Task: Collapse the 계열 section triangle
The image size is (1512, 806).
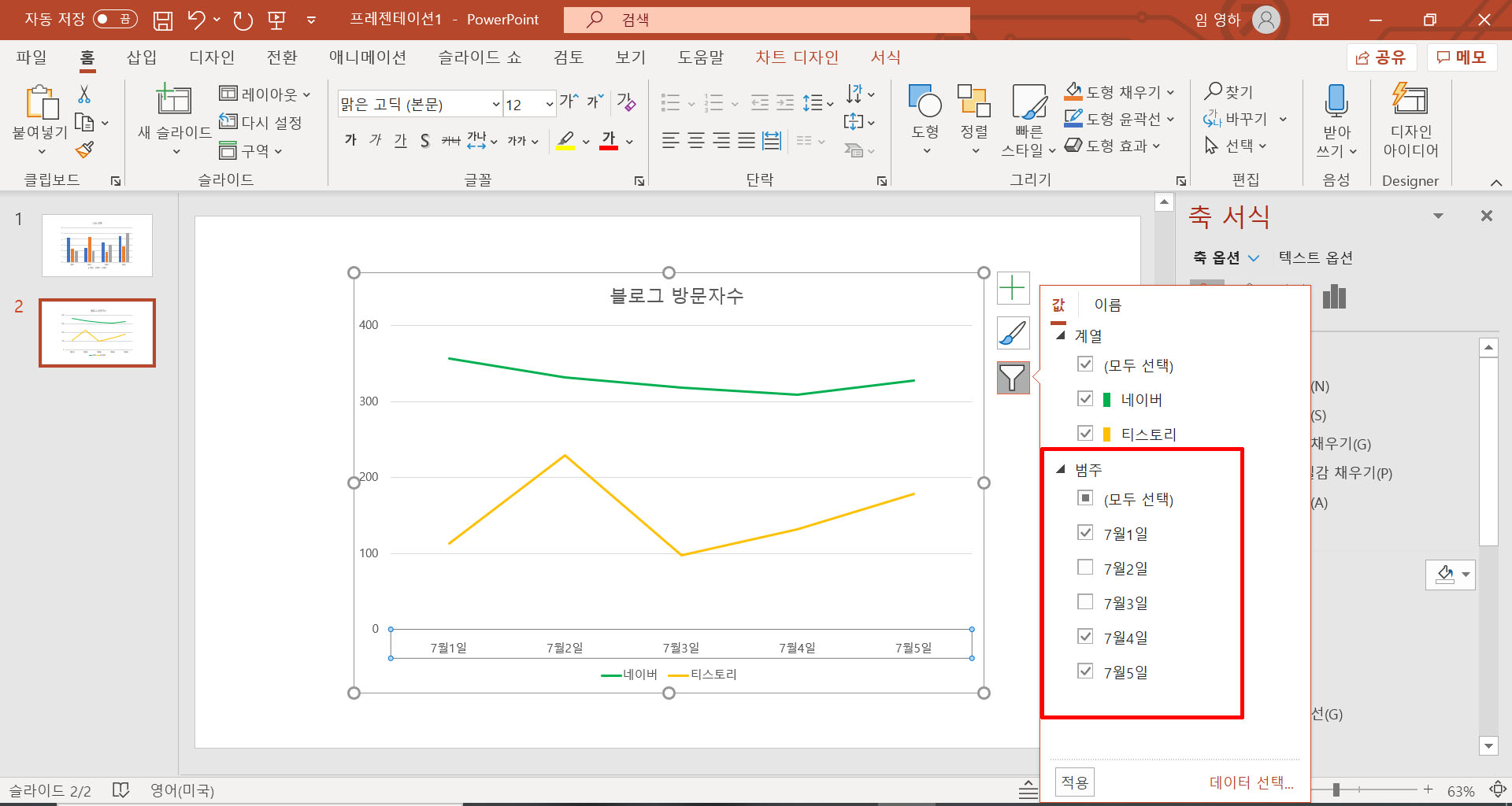Action: [1061, 335]
